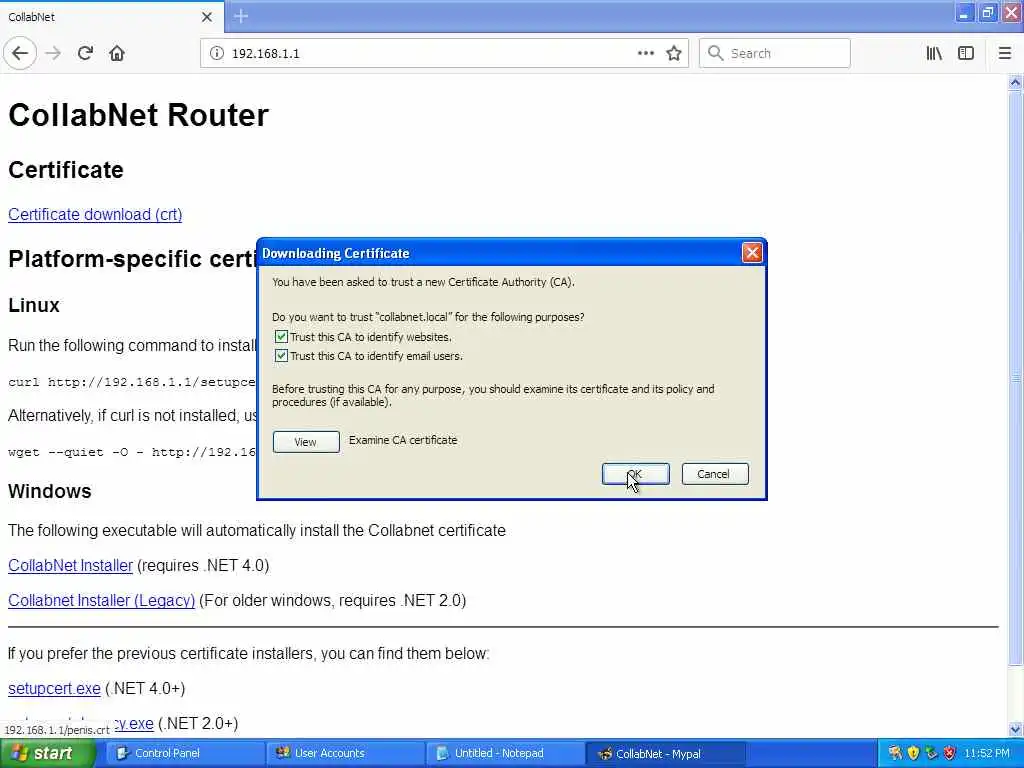The image size is (1024, 768).
Task: Open the Collabnet Installer (Legacy) link
Action: (101, 601)
